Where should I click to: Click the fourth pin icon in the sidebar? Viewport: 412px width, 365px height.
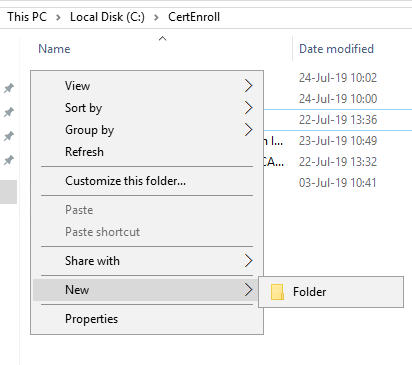(9, 160)
